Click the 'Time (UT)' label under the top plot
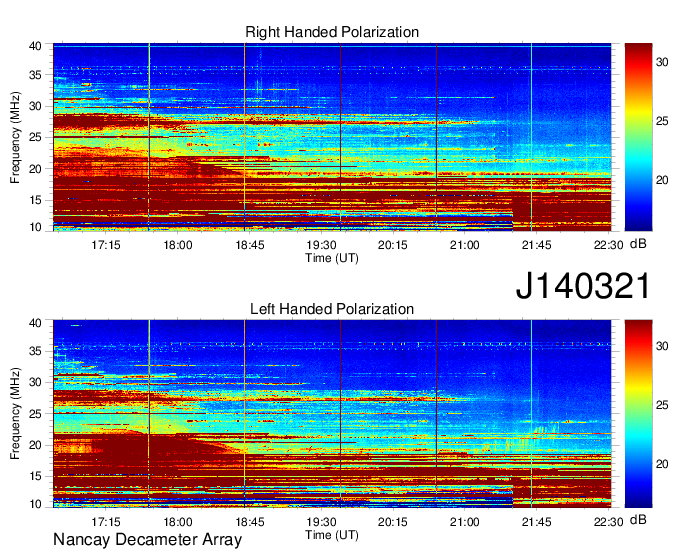Viewport: 680px width, 552px height. point(332,258)
